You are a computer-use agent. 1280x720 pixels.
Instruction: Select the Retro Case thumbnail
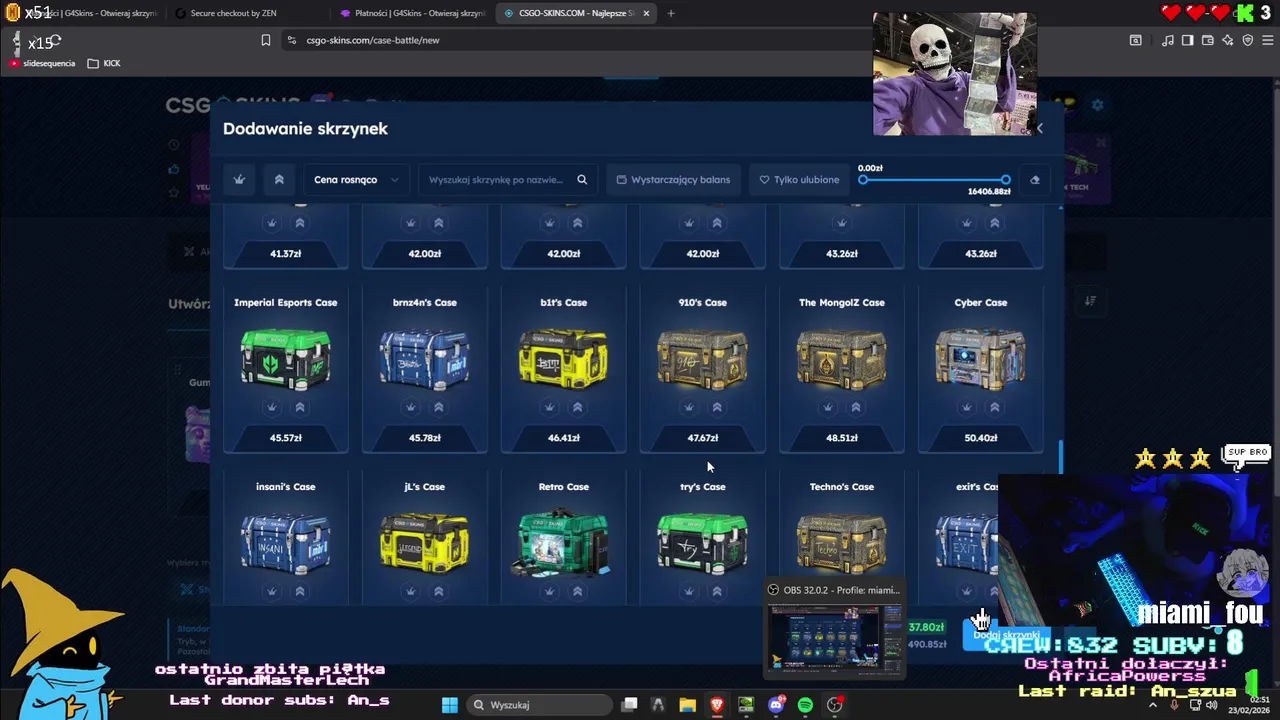point(564,541)
